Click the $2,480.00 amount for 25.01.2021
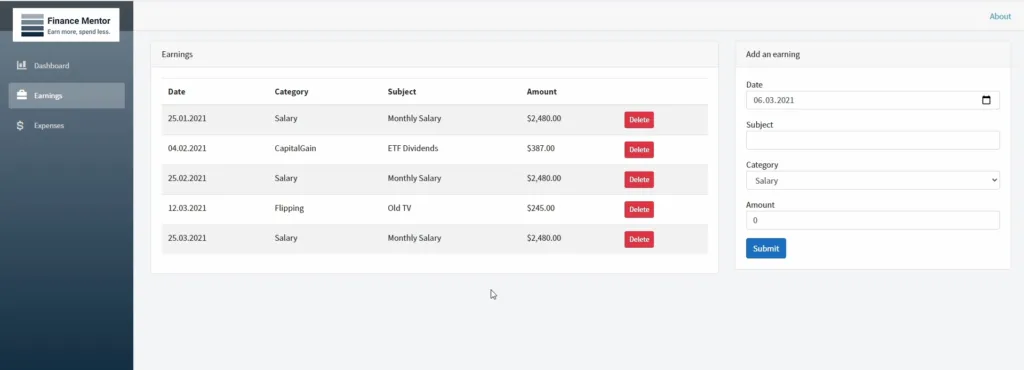 tap(544, 119)
